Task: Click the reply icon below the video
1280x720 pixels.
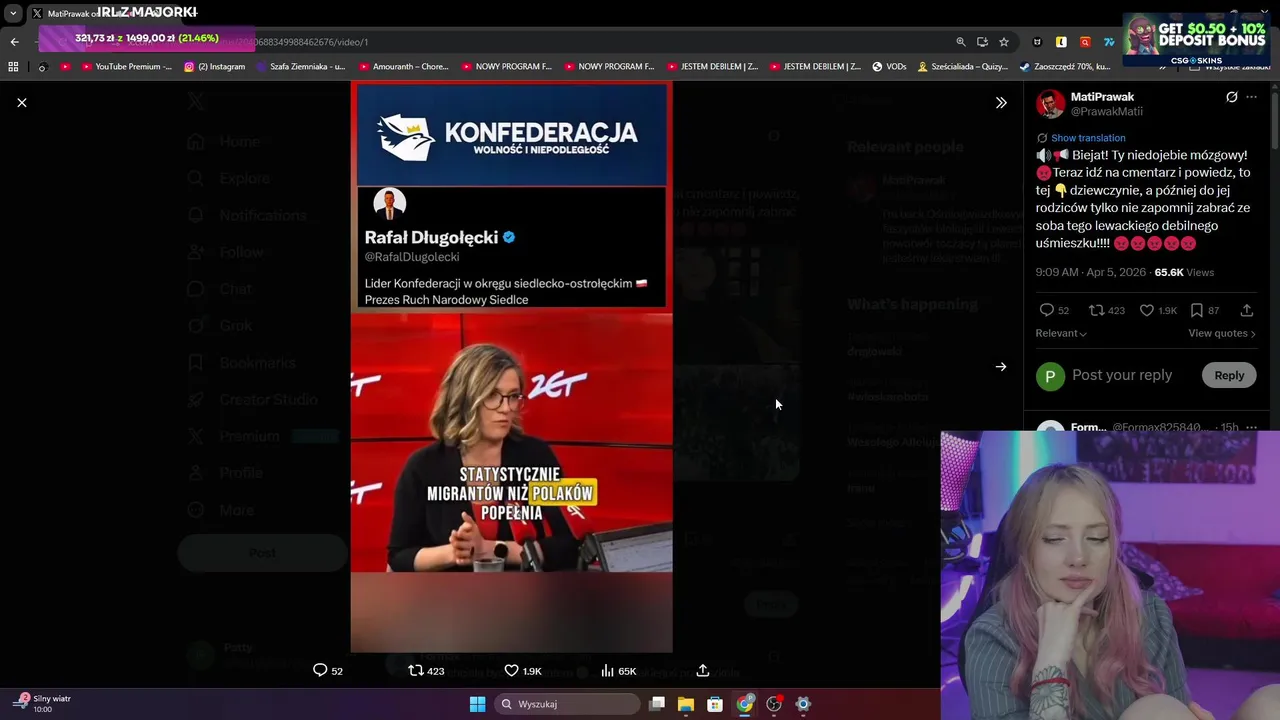Action: click(x=320, y=670)
